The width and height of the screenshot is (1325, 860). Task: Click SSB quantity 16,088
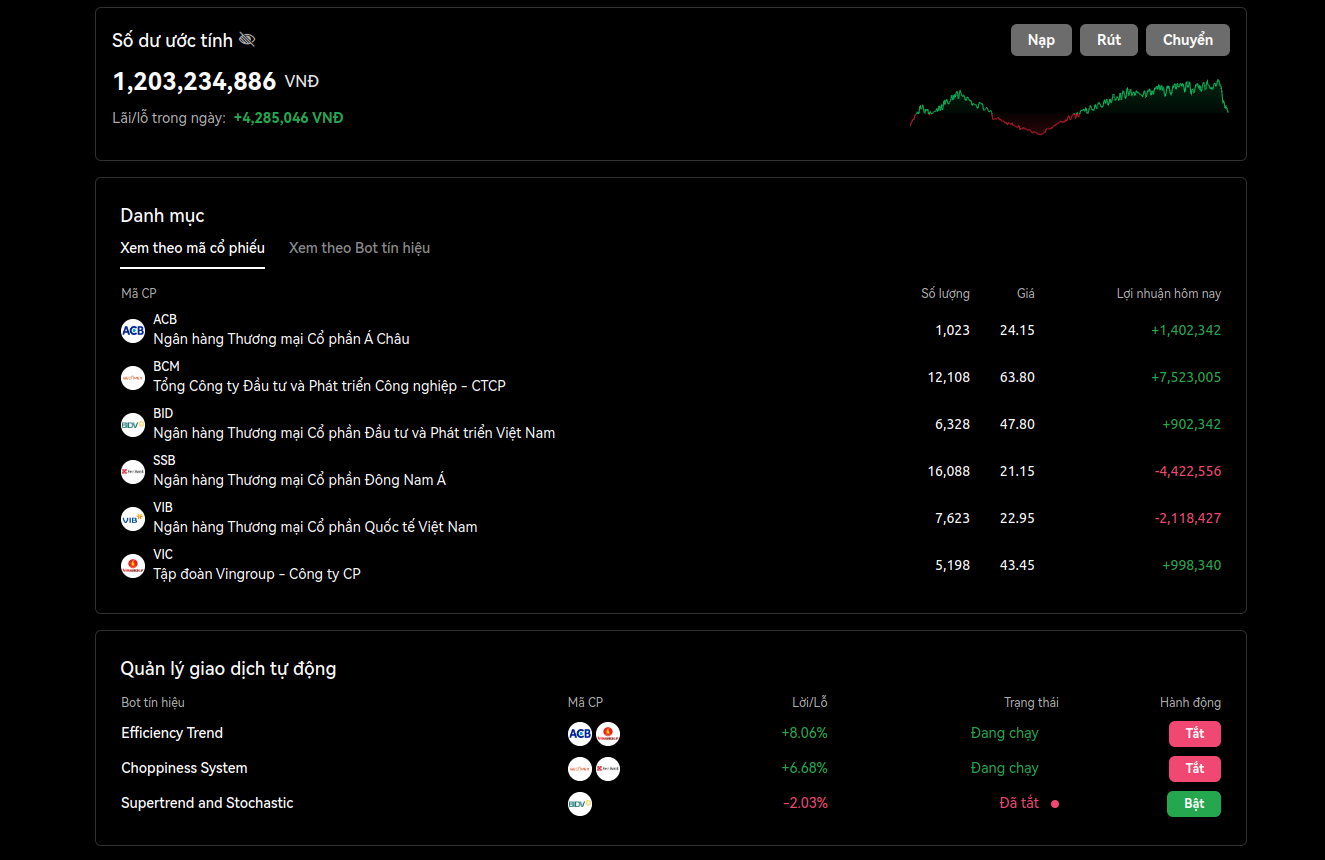[x=949, y=471]
